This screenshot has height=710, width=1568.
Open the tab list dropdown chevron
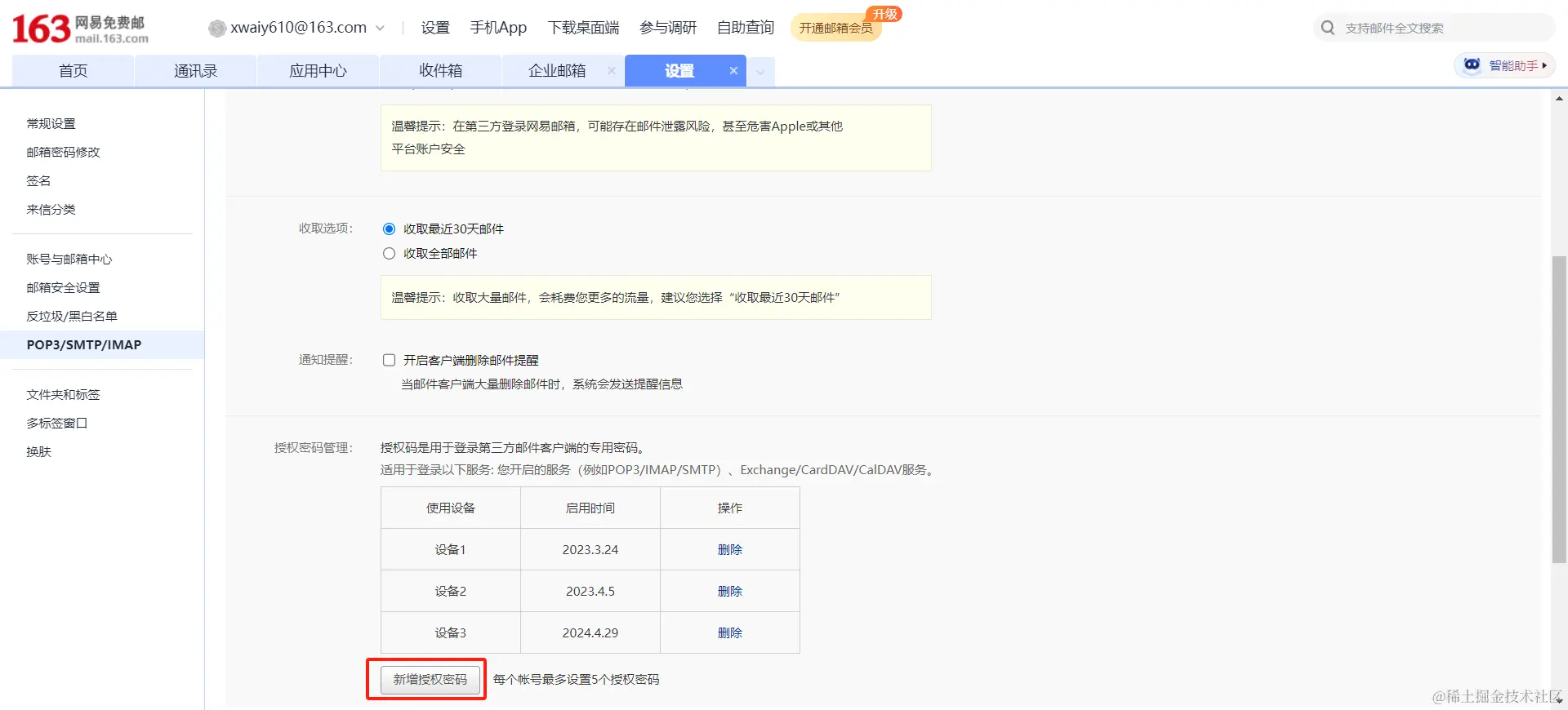(760, 72)
